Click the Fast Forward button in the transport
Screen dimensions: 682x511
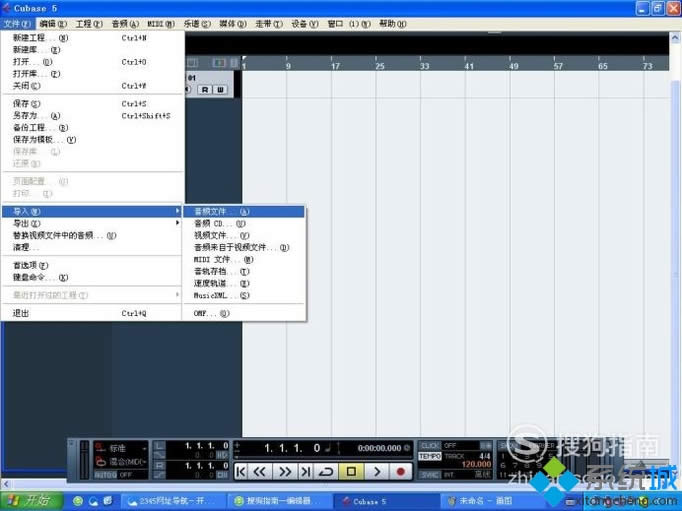(285, 471)
